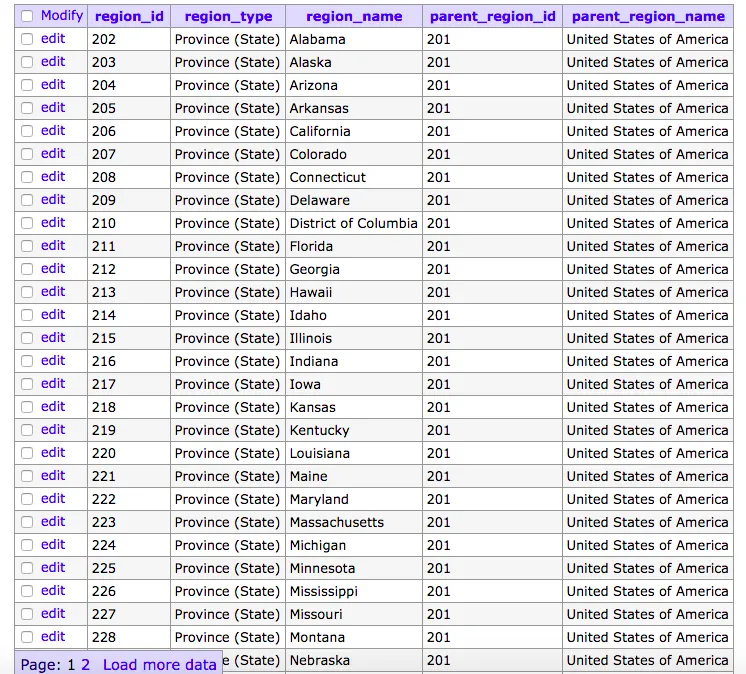The image size is (746, 674).
Task: Click the Nebraska region name cell
Action: coord(353,660)
